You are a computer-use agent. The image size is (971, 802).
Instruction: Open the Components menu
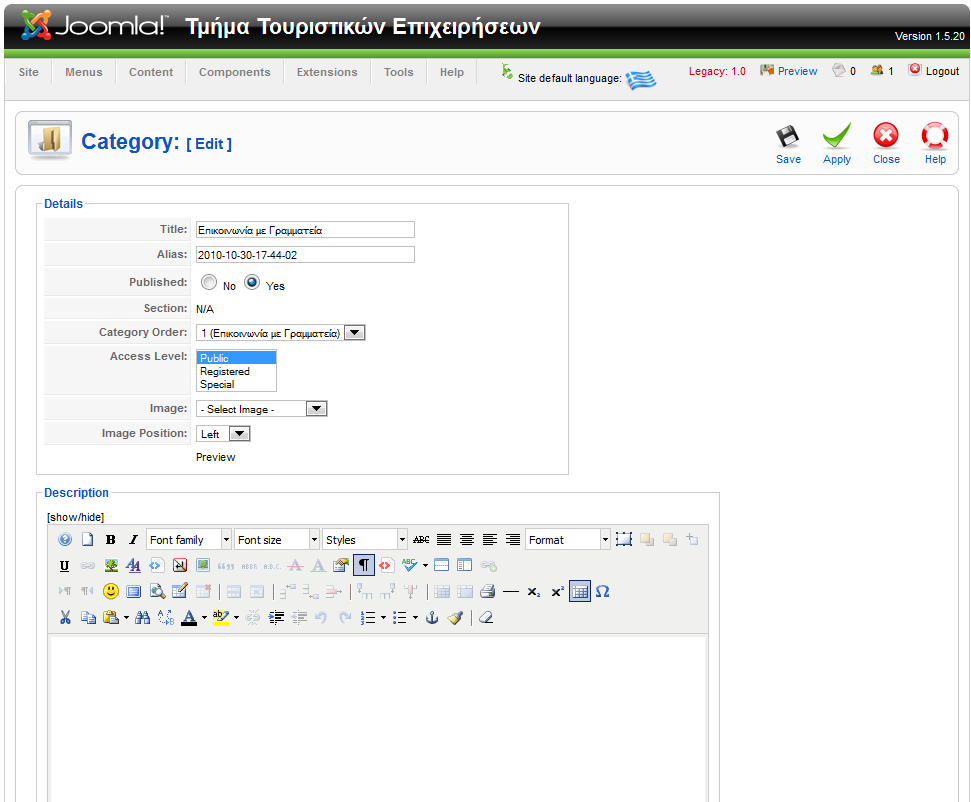pyautogui.click(x=235, y=72)
